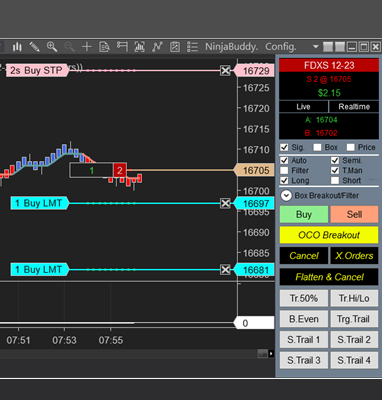Cancel the Buy LMT order at 16681
This screenshot has width=382, height=400.
click(x=226, y=270)
